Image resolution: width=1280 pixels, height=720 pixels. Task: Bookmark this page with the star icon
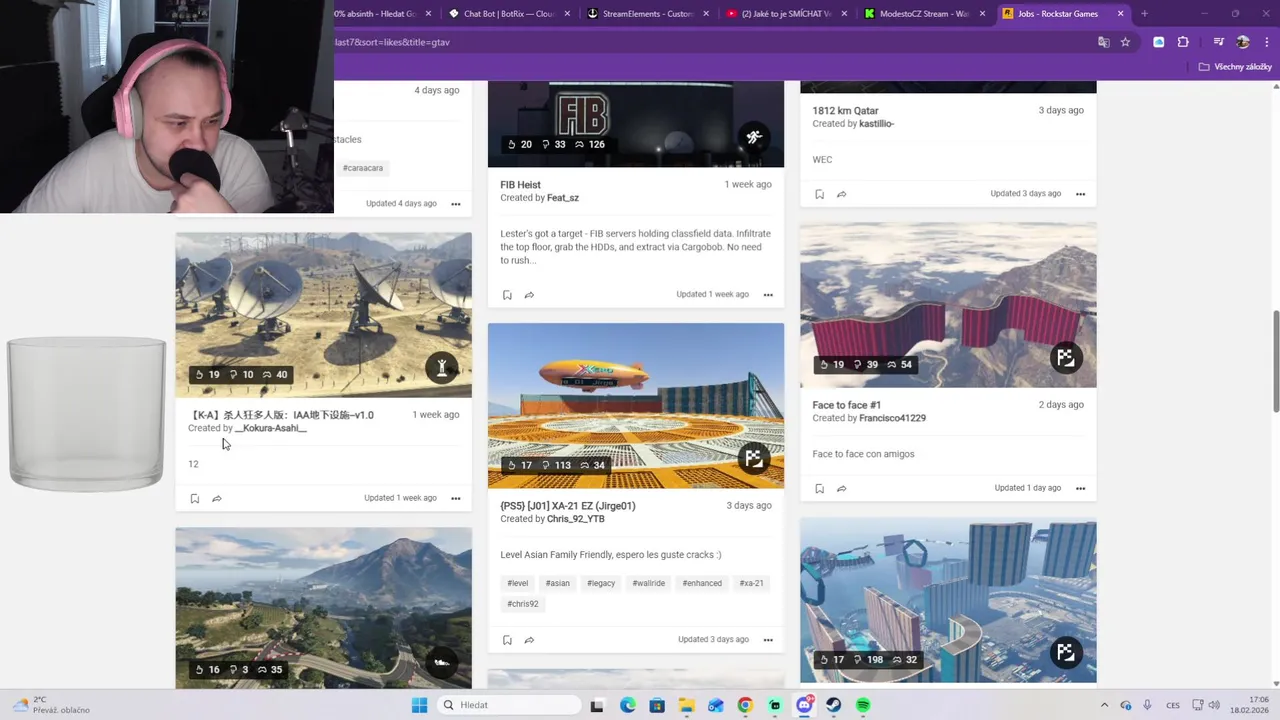1125,42
